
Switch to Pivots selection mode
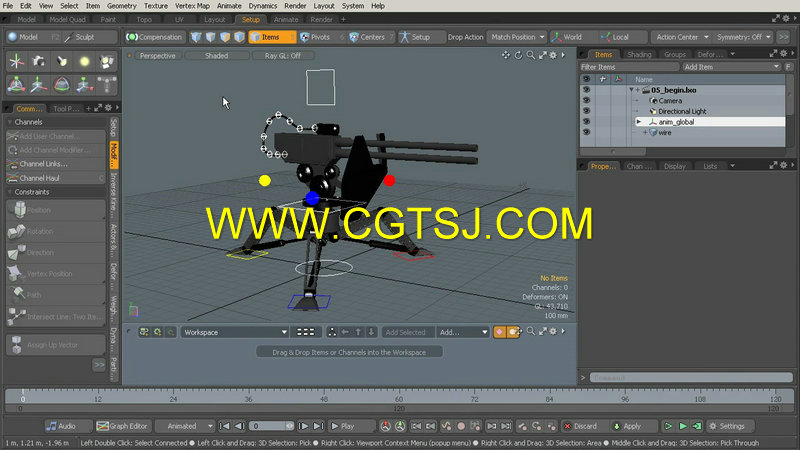click(x=319, y=37)
